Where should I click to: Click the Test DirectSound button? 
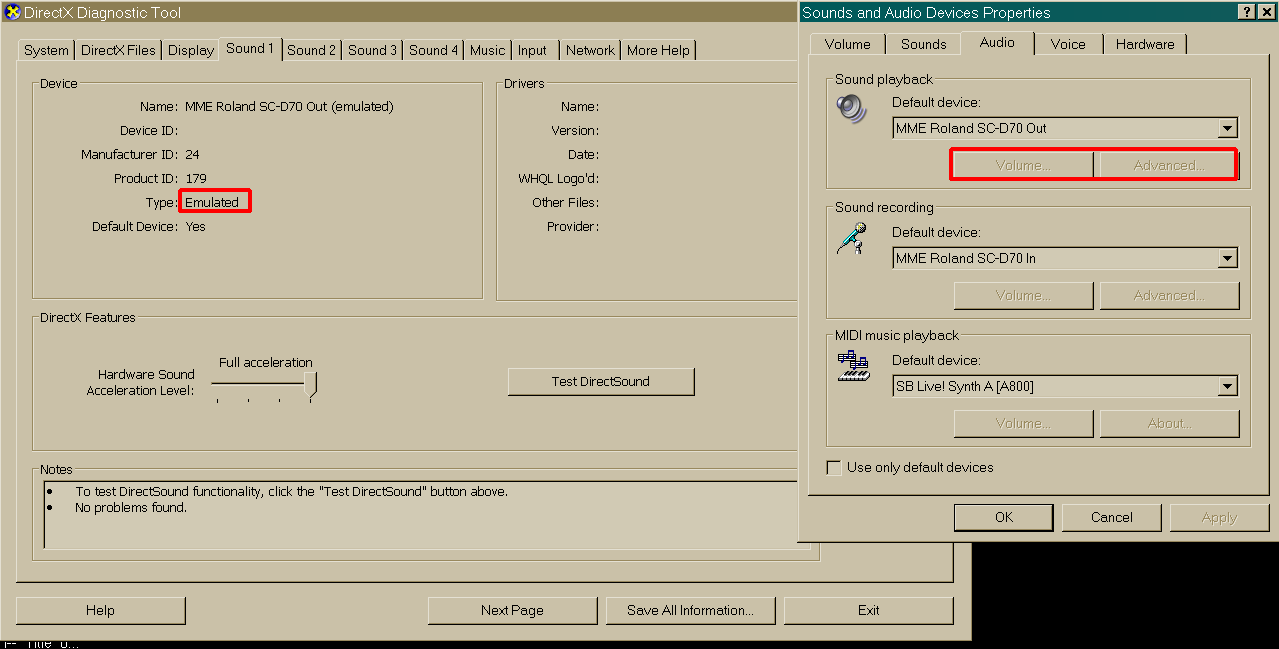(x=601, y=381)
